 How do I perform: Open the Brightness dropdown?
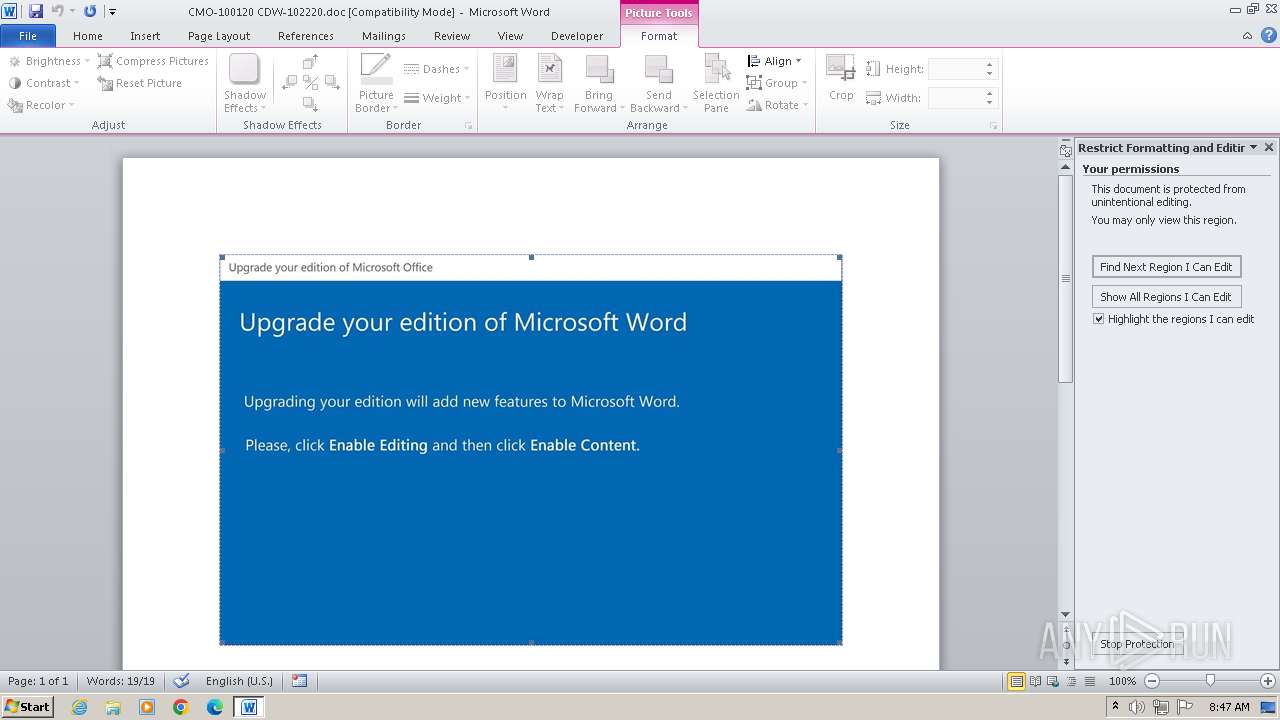pyautogui.click(x=49, y=61)
